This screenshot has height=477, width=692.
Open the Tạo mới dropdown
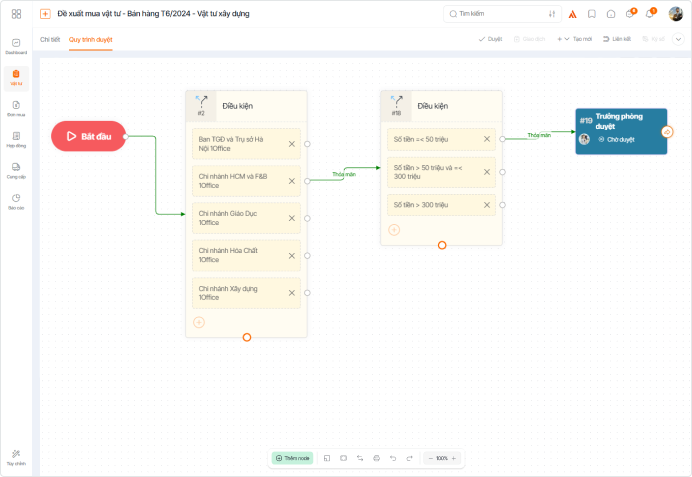pos(574,39)
